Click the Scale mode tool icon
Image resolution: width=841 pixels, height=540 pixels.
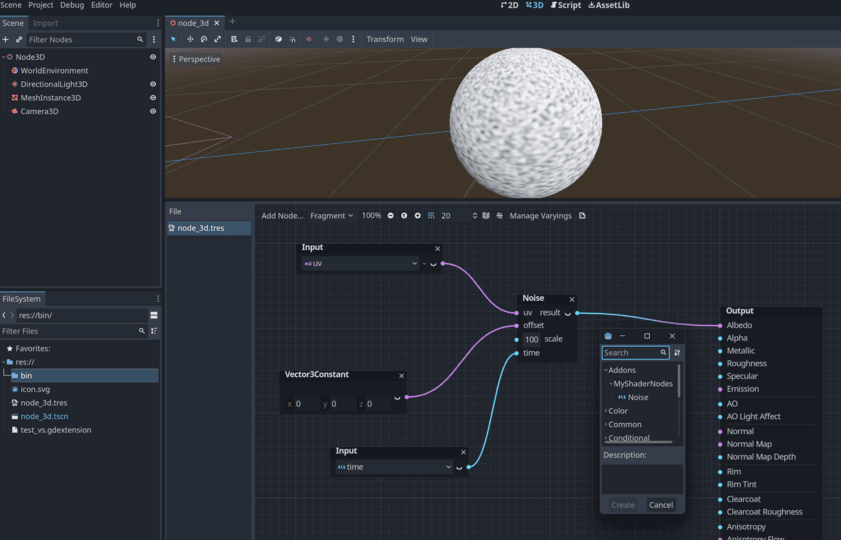coord(218,39)
